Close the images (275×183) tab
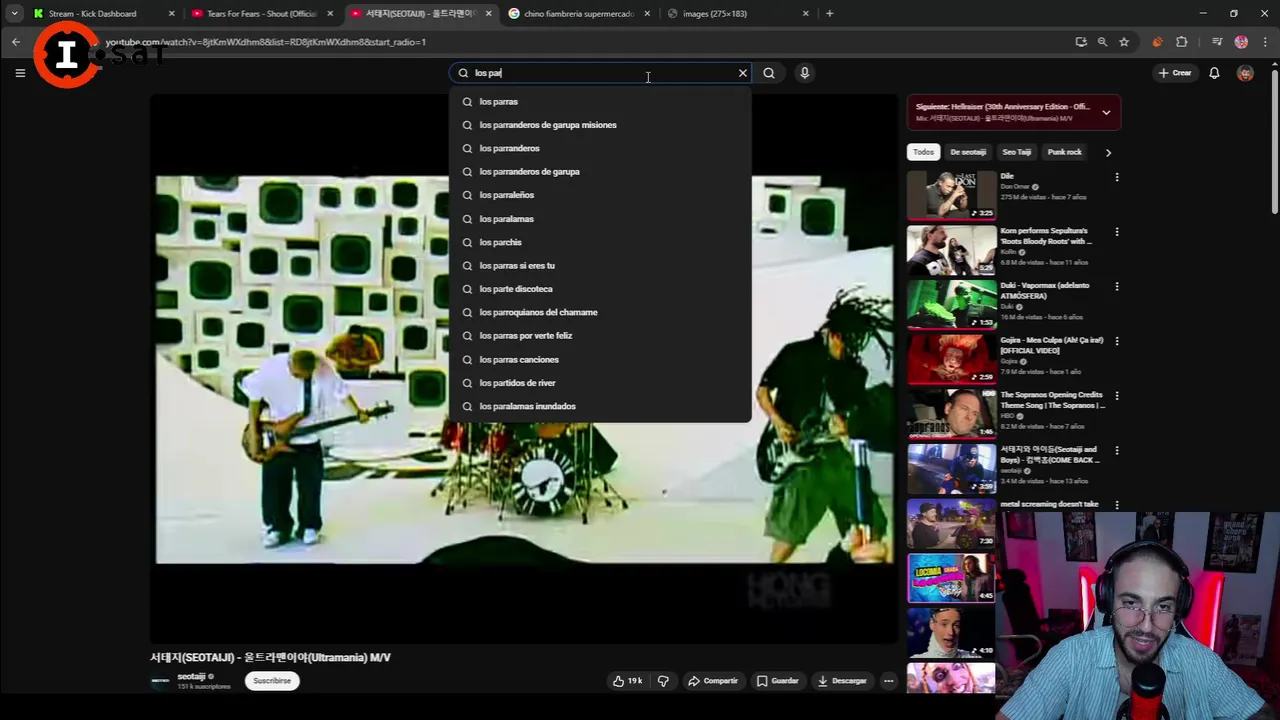The image size is (1280, 720). click(806, 14)
